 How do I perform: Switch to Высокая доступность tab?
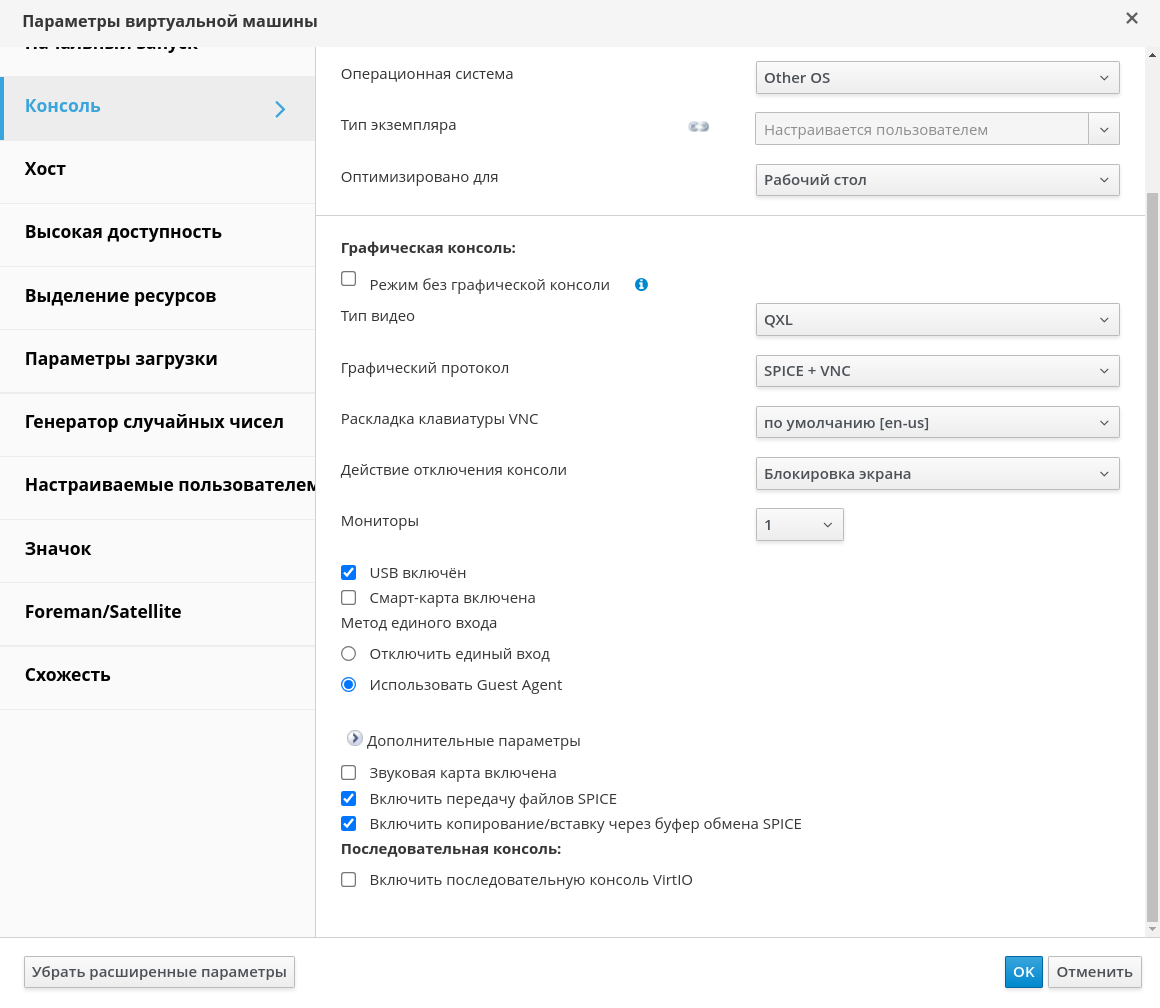[123, 232]
